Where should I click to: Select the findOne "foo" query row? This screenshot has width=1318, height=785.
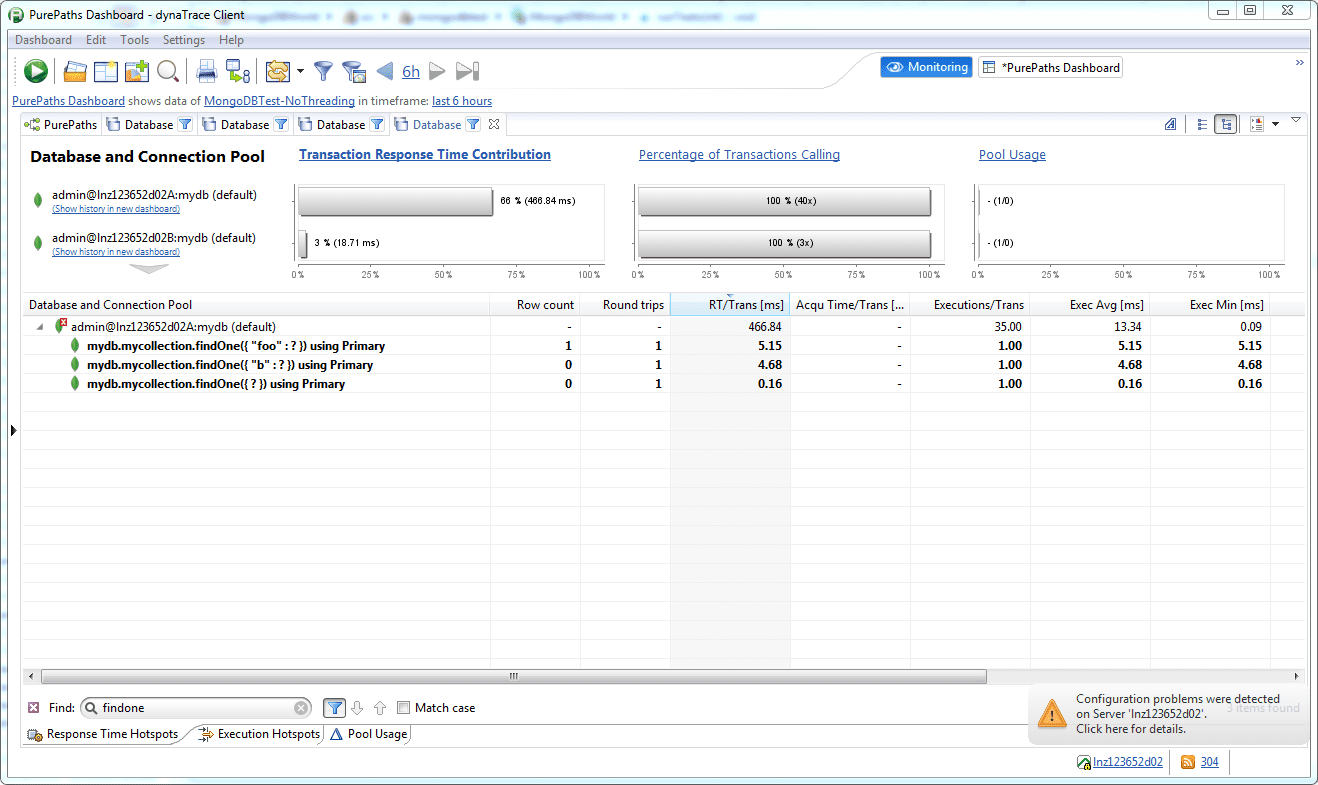tap(663, 346)
